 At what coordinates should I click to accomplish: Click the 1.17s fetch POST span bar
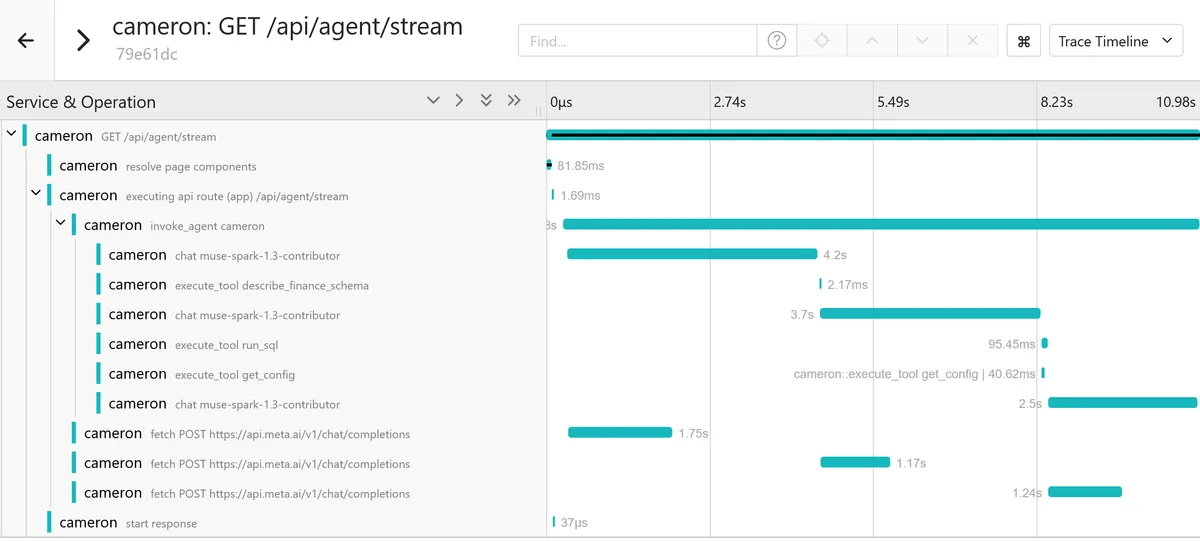pyautogui.click(x=855, y=462)
